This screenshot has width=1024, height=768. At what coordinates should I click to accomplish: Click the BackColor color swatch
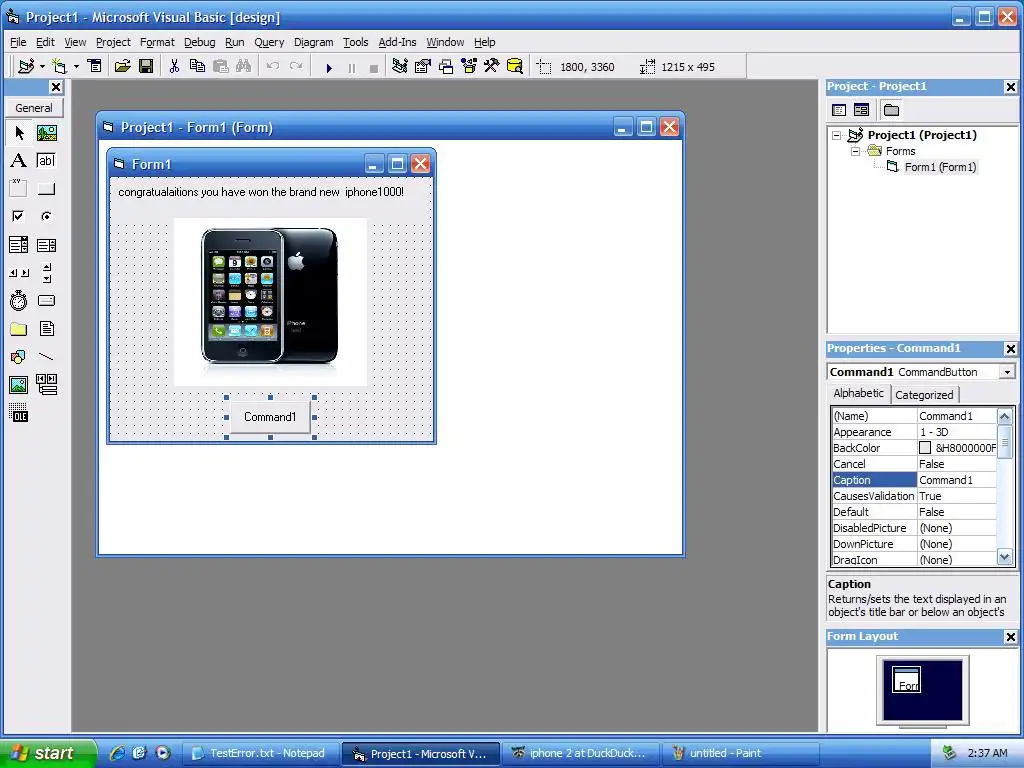tap(925, 448)
